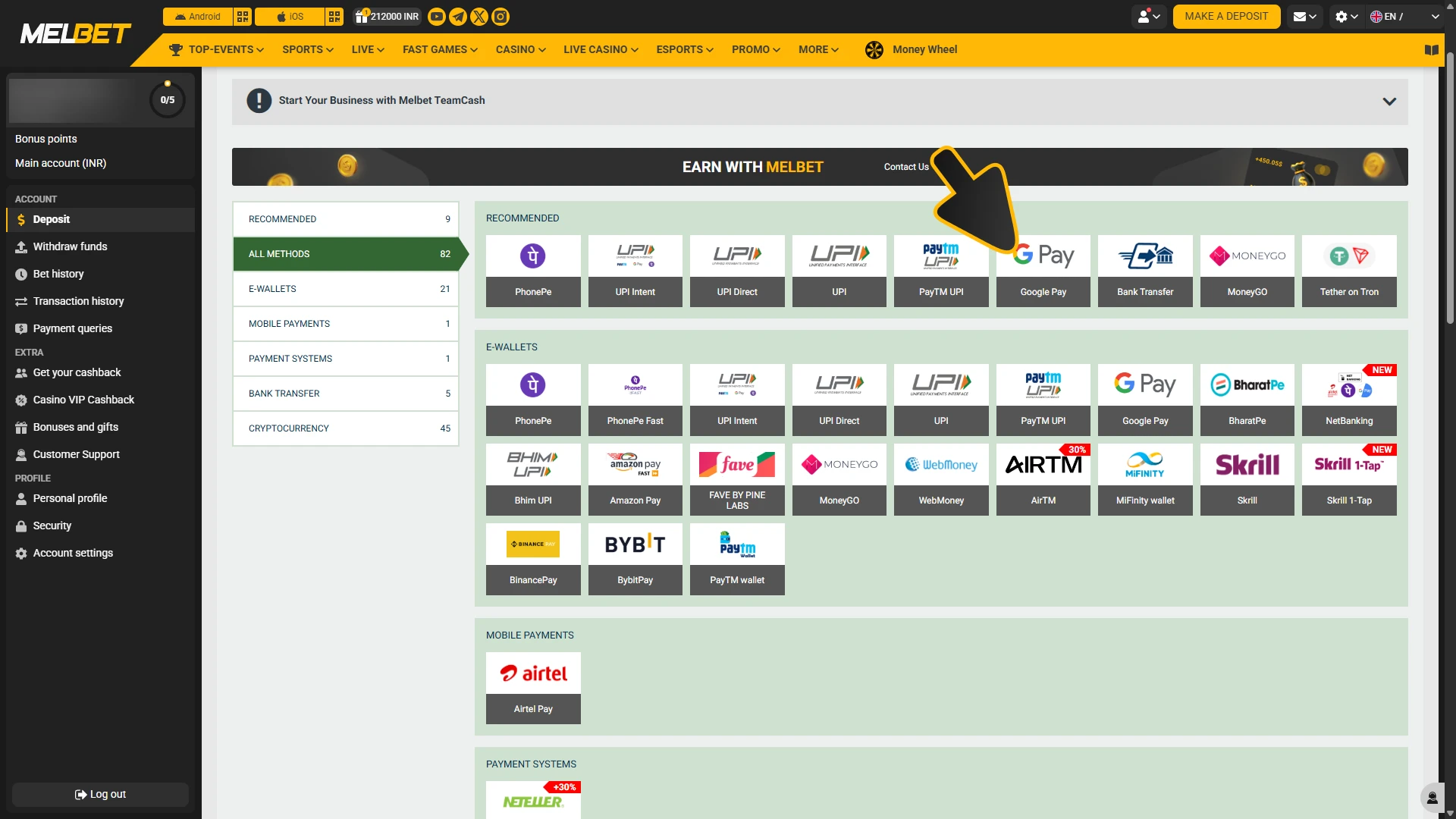Choose BybitPay payment tile
The width and height of the screenshot is (1456, 819).
click(x=635, y=559)
